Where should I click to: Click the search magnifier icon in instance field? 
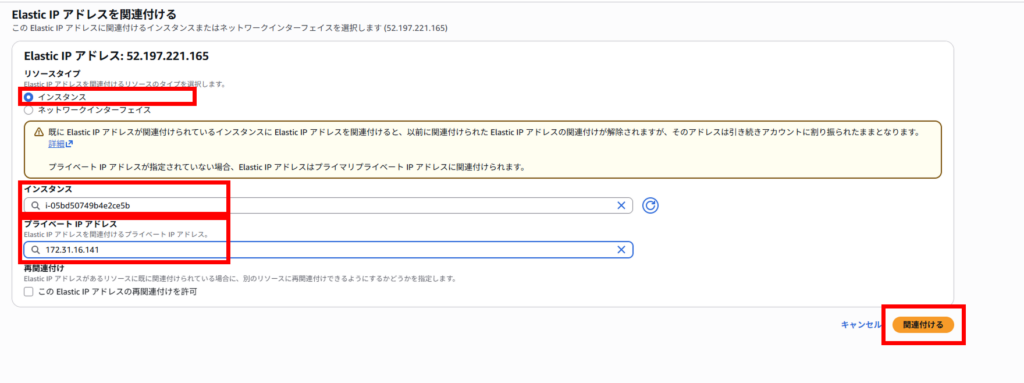(36, 206)
